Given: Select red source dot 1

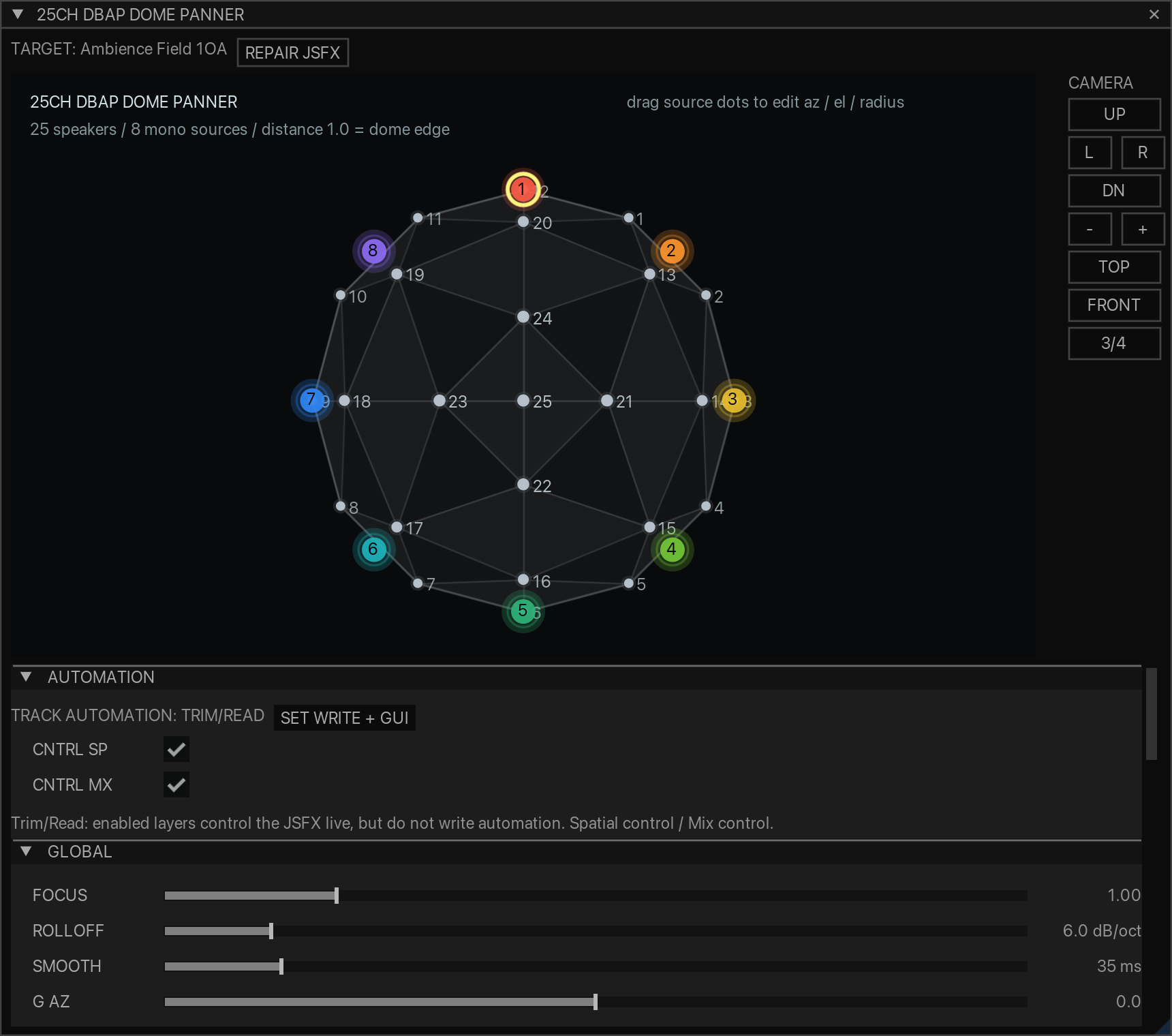Looking at the screenshot, I should [x=523, y=189].
